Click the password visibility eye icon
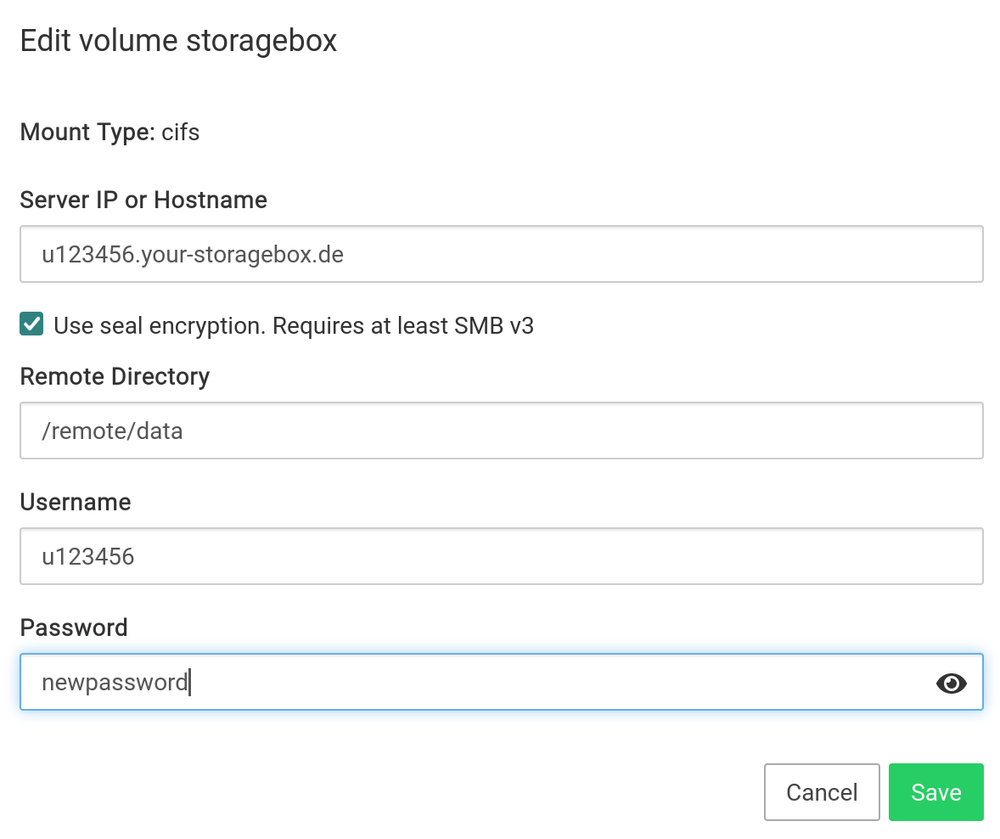Image resolution: width=1000 pixels, height=839 pixels. [x=951, y=682]
